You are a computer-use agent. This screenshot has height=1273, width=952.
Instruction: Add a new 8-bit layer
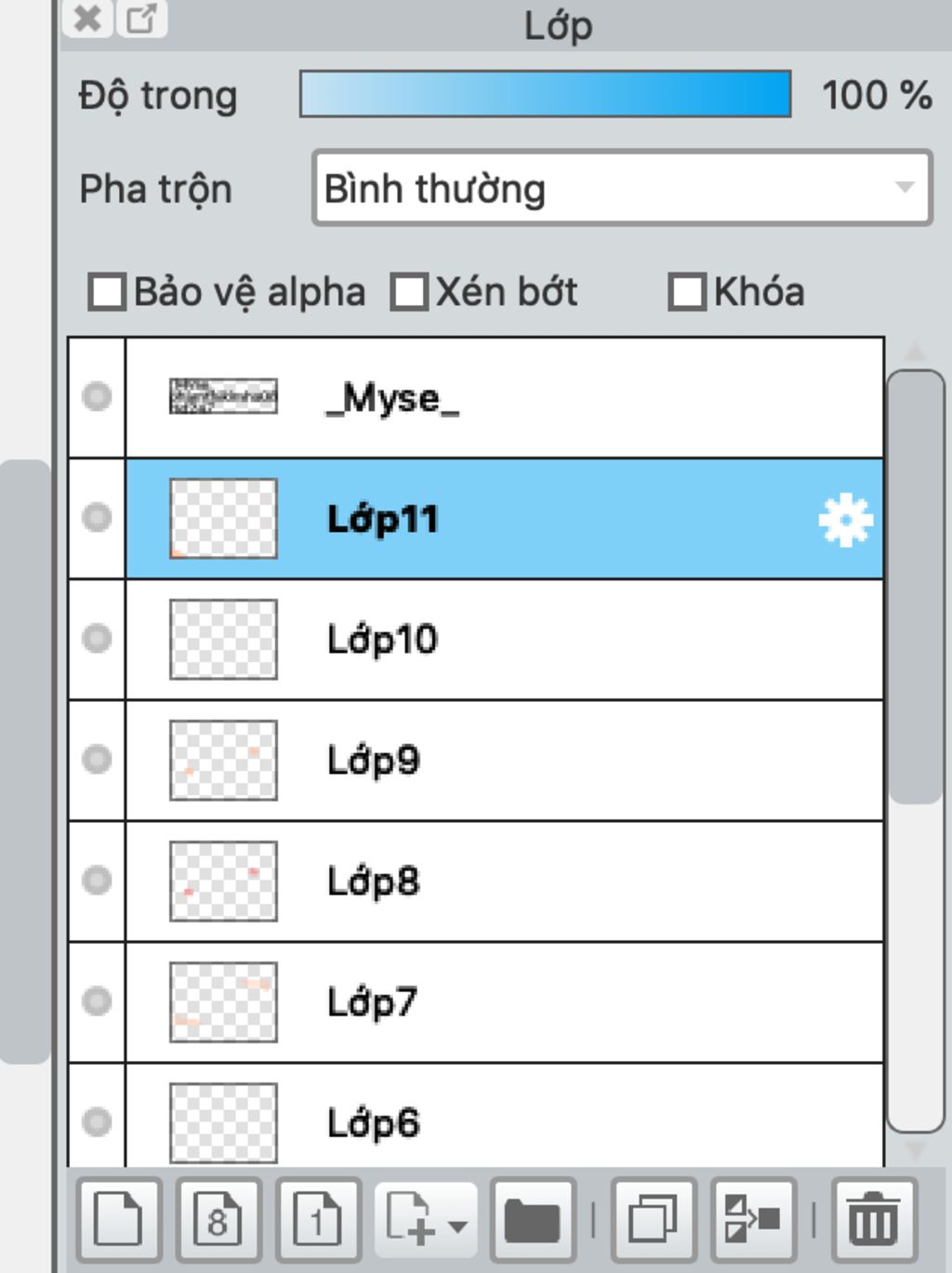218,1218
